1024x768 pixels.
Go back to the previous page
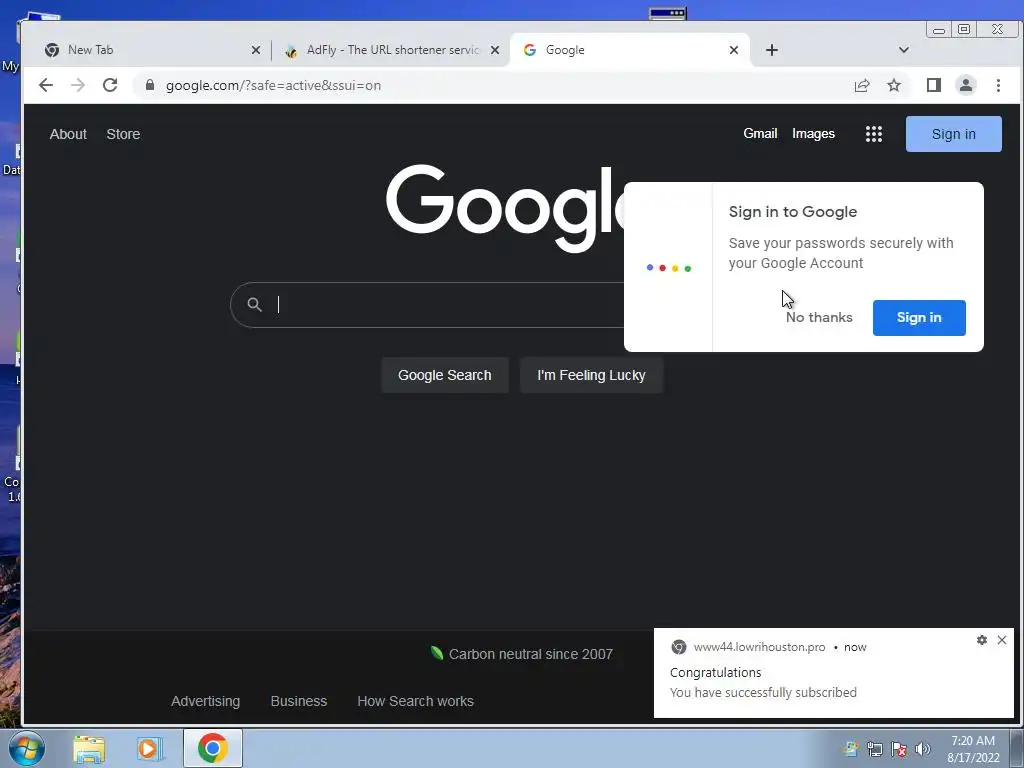(46, 86)
